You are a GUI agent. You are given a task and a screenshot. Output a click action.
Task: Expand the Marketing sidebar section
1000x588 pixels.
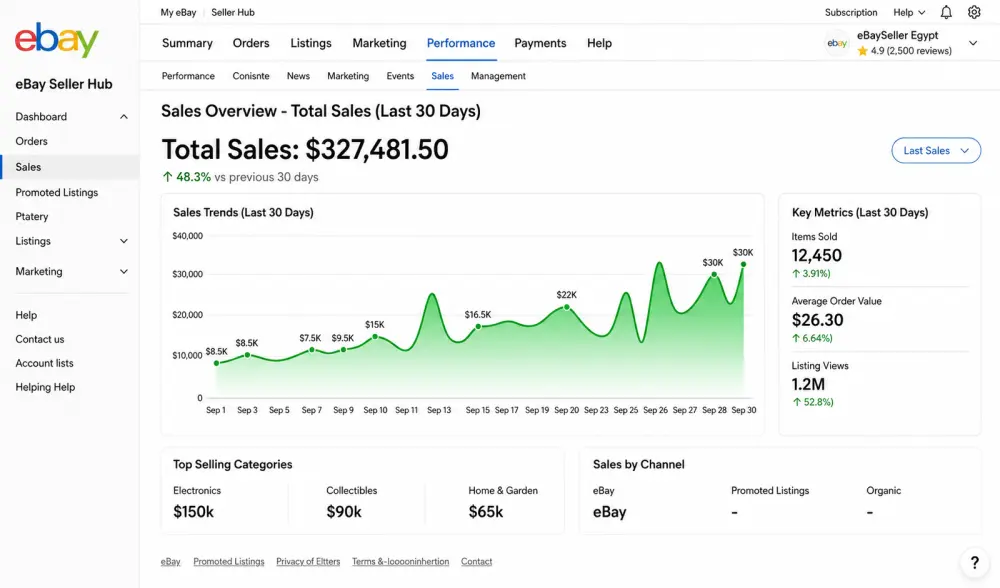124,272
